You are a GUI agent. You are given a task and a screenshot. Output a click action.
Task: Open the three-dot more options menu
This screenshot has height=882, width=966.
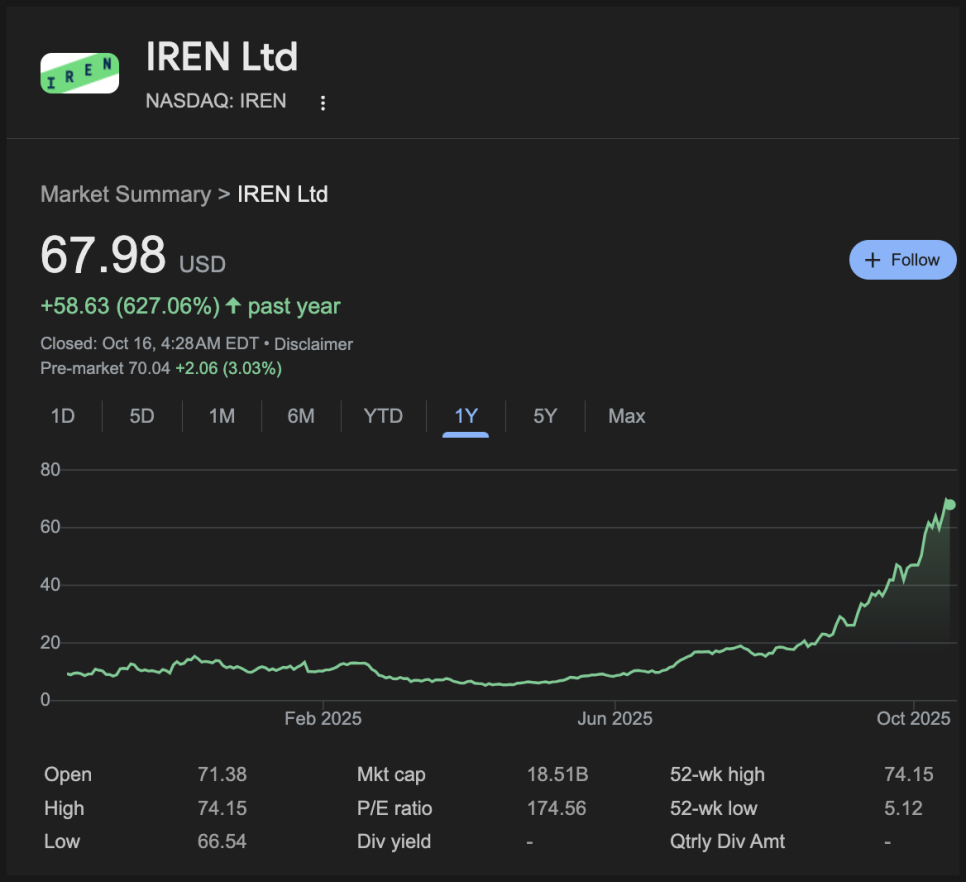(x=322, y=103)
